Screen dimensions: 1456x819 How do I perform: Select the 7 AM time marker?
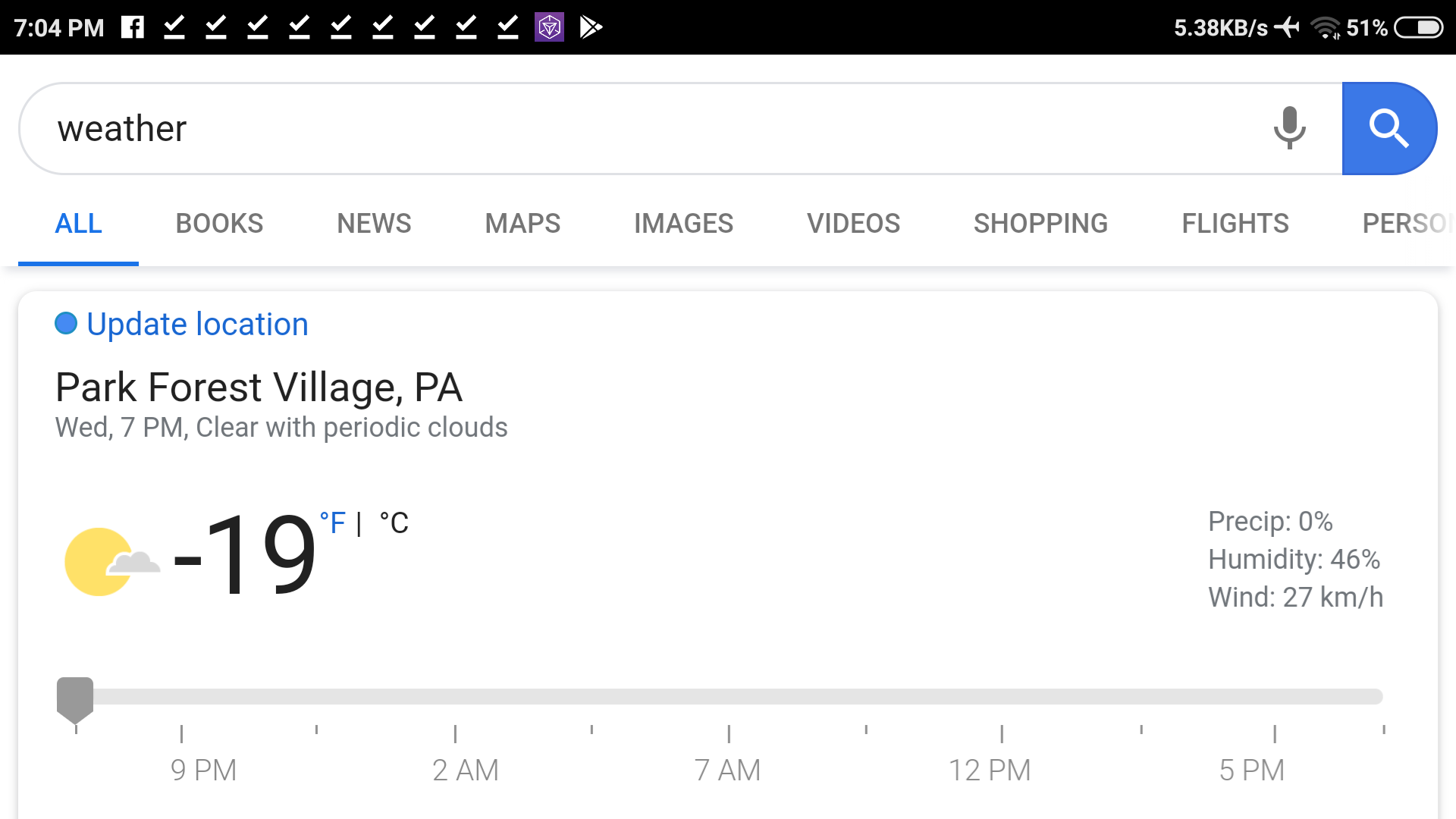(727, 770)
